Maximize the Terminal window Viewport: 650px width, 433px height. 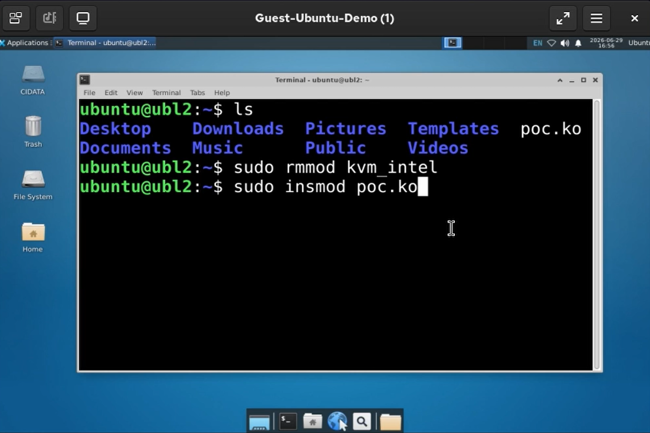tap(583, 80)
